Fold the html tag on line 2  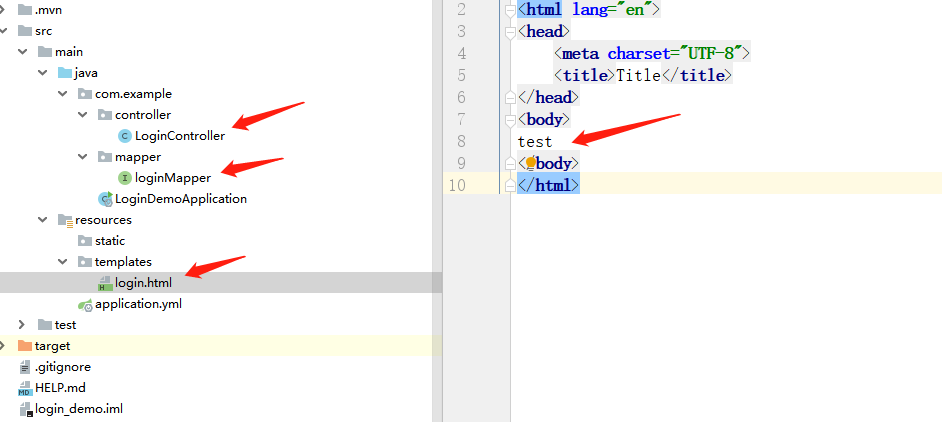[x=510, y=10]
